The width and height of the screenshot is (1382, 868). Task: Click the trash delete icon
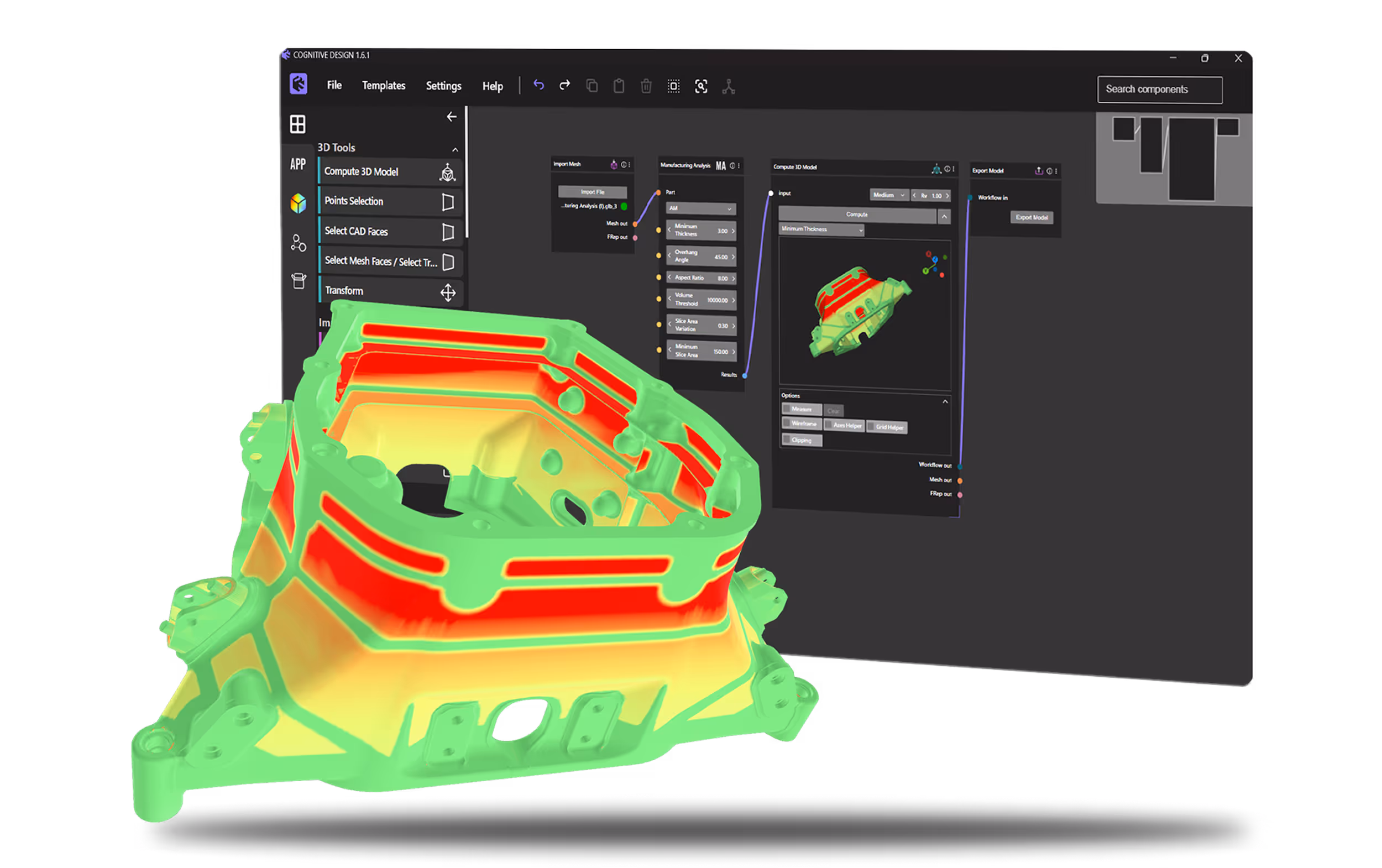click(x=646, y=86)
